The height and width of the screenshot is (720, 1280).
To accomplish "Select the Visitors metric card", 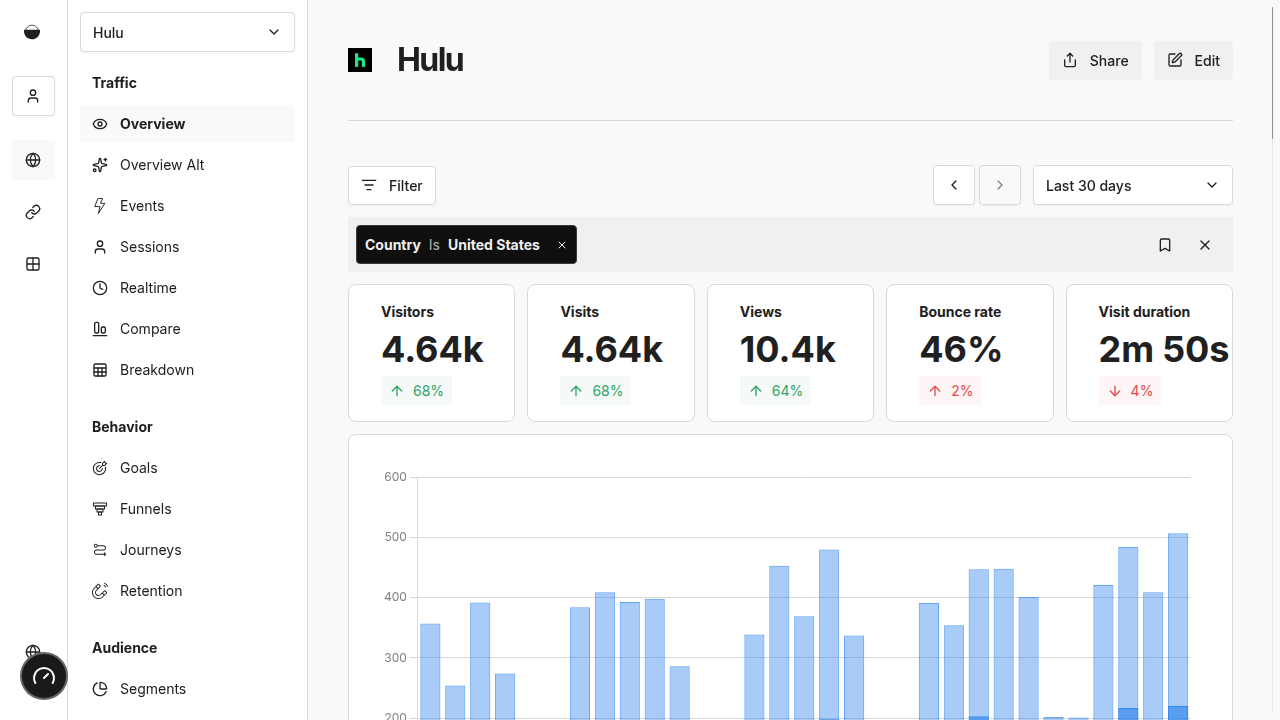I will click(x=431, y=352).
